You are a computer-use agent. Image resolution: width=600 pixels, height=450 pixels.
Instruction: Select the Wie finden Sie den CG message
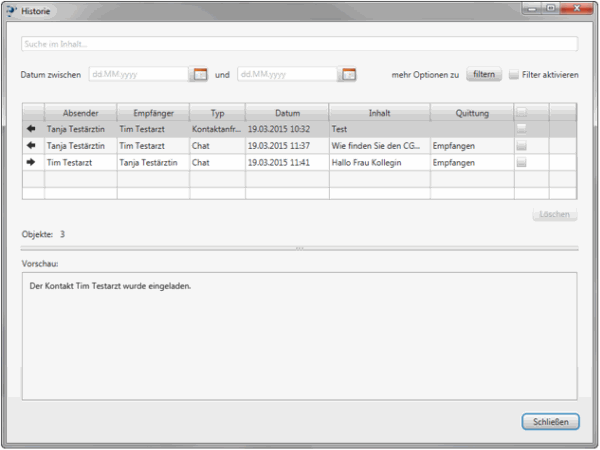(378, 145)
